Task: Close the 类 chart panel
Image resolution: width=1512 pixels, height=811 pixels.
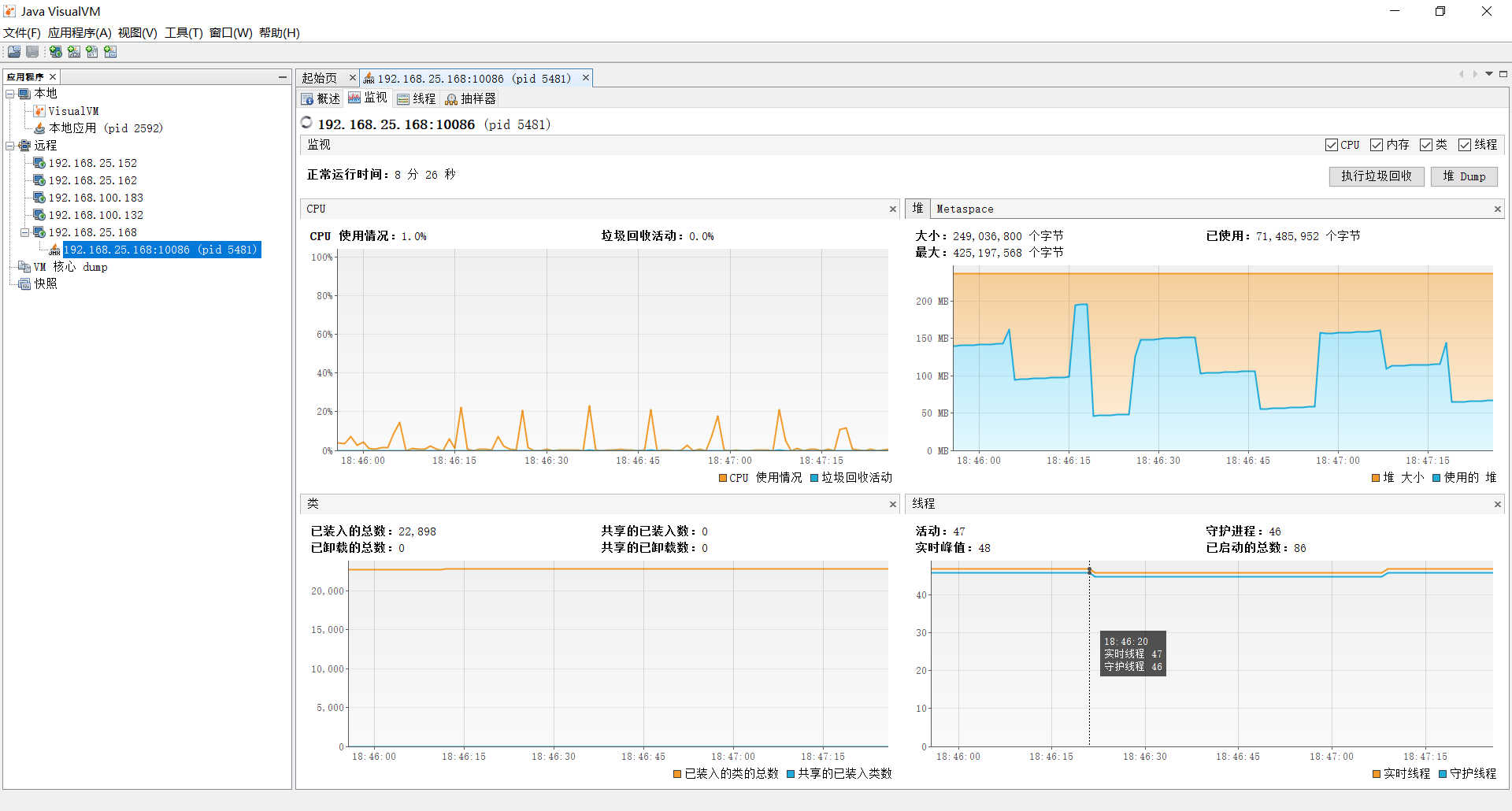Action: [893, 505]
